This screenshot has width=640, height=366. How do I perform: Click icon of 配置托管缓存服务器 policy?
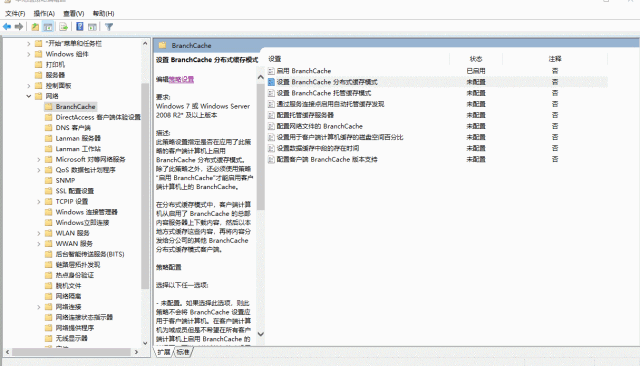[x=271, y=115]
